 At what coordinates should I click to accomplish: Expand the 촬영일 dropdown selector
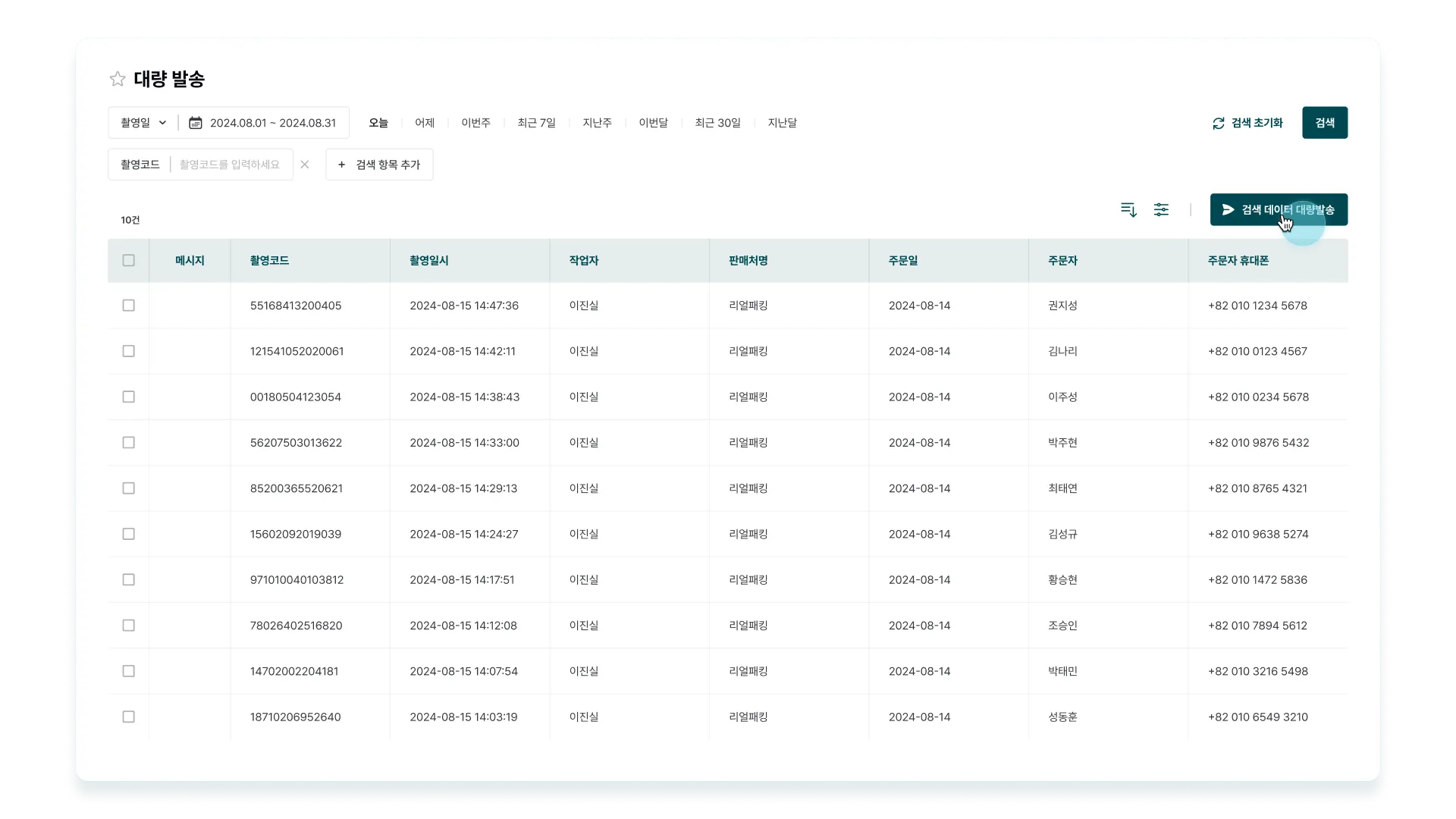click(x=143, y=123)
